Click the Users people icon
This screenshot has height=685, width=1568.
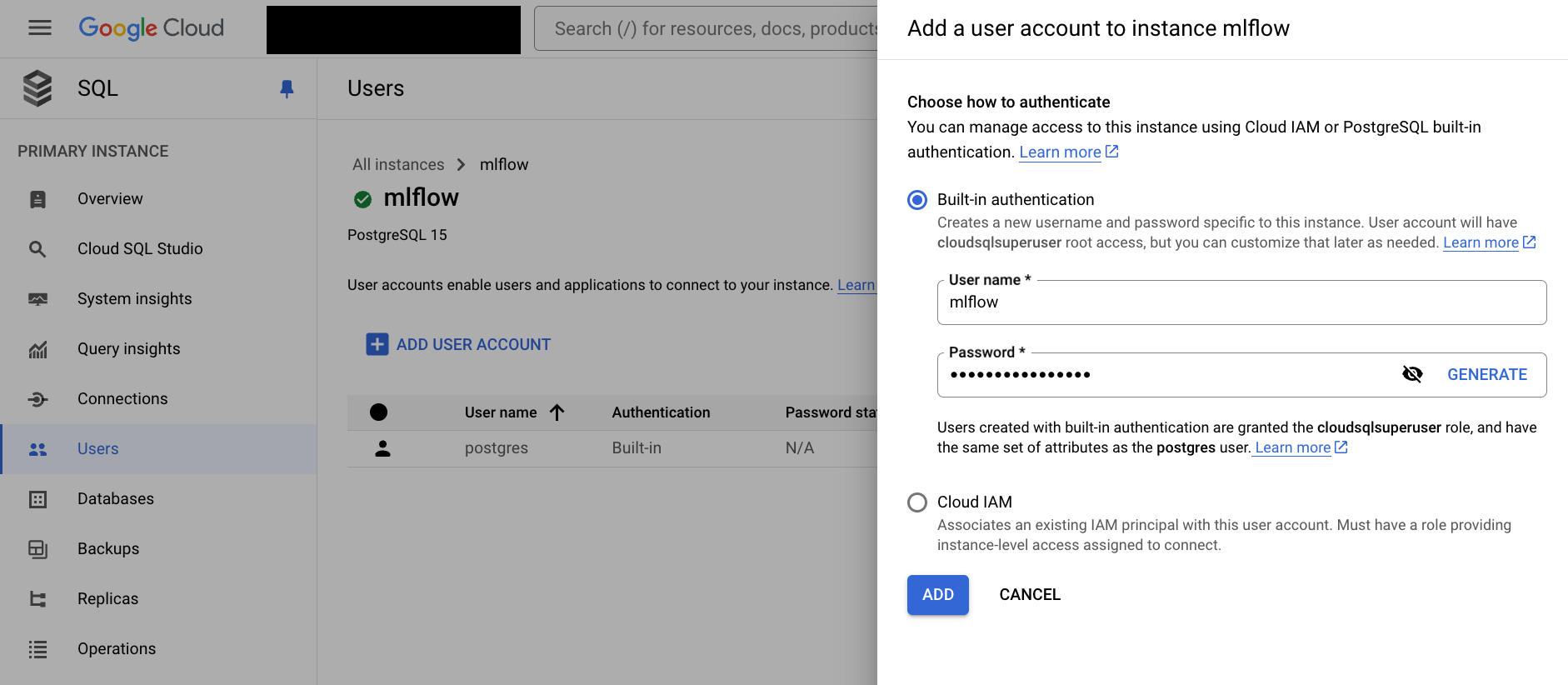click(37, 449)
